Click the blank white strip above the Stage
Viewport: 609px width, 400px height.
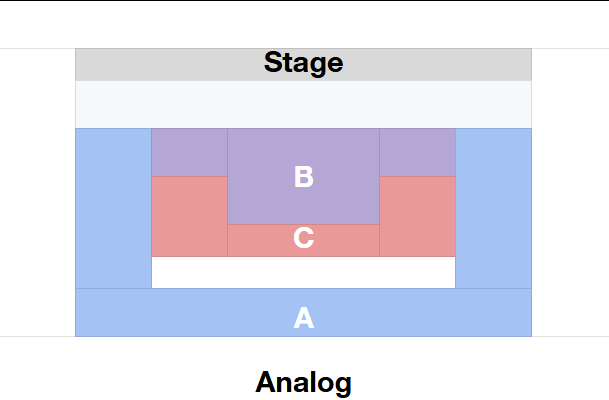tap(303, 24)
